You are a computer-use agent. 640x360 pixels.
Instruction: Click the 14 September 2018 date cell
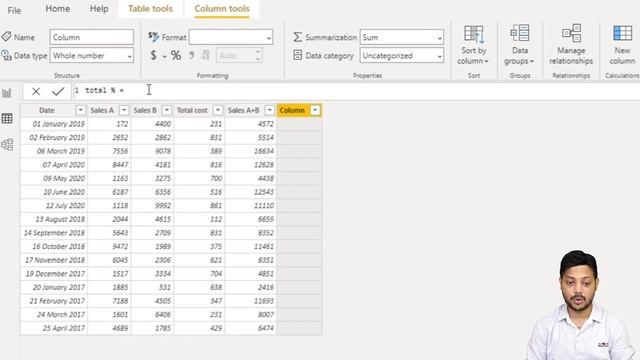[54, 233]
